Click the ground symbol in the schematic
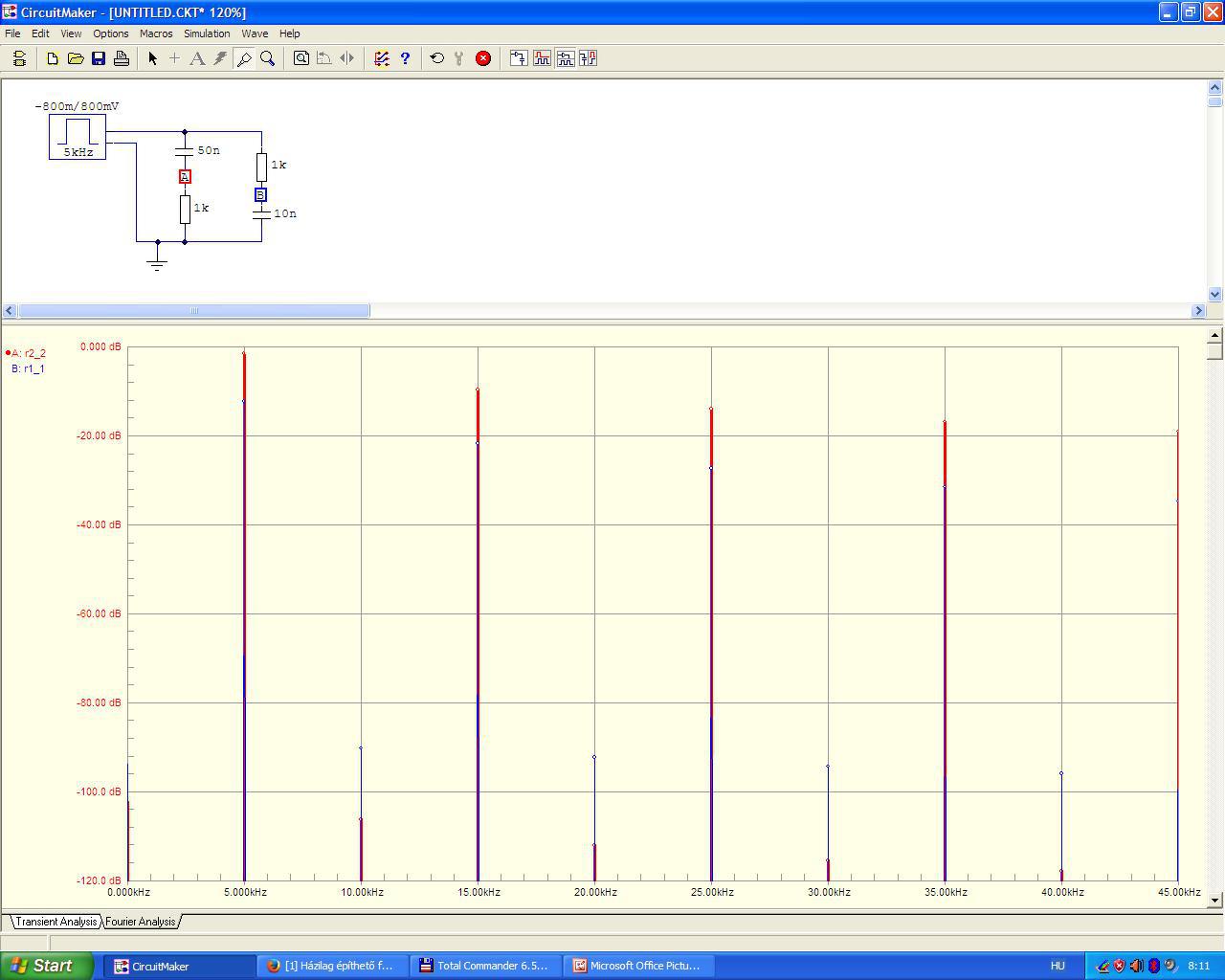This screenshot has width=1225, height=980. click(x=158, y=259)
